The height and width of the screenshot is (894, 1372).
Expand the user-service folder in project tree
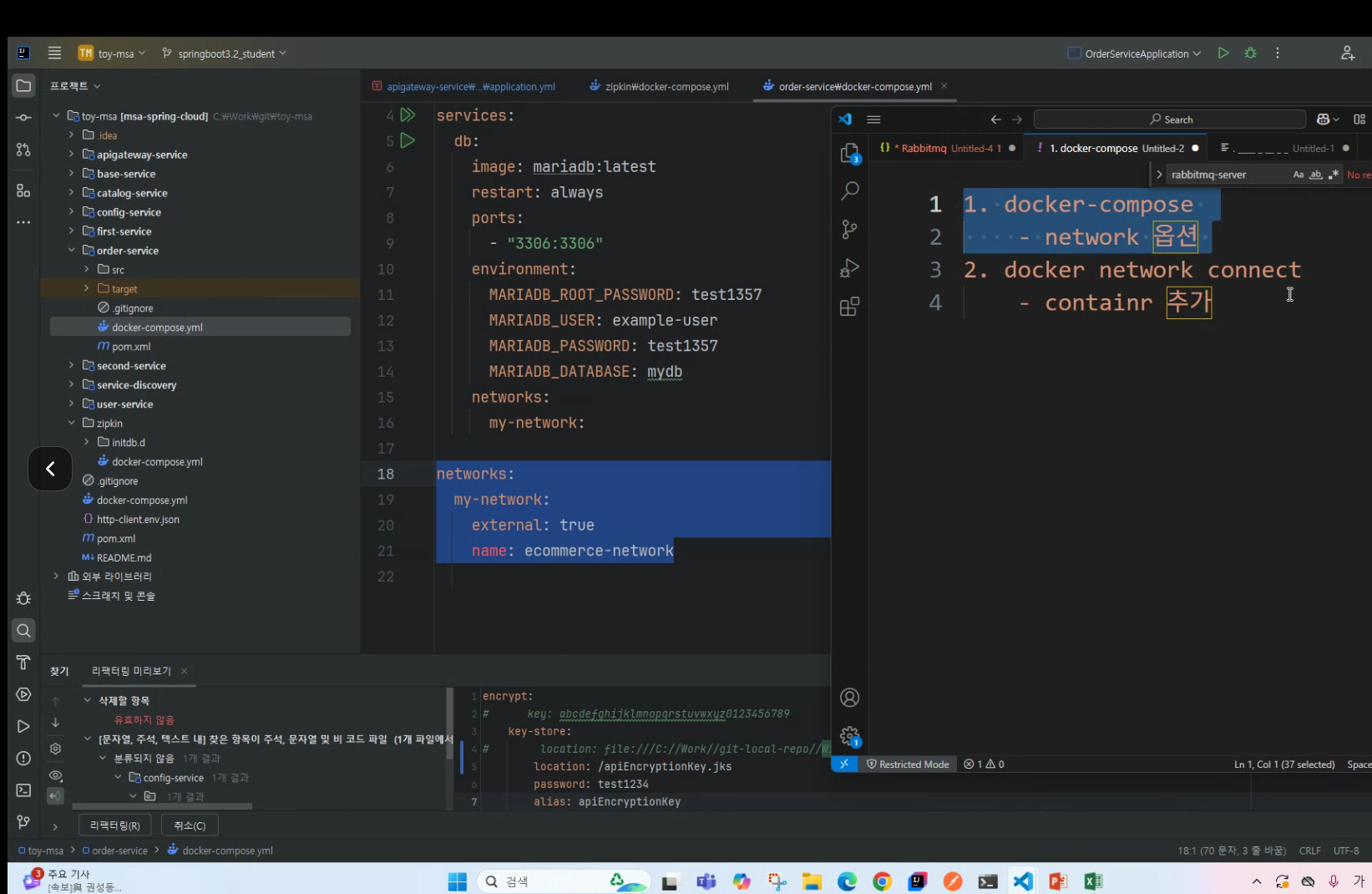tap(72, 404)
